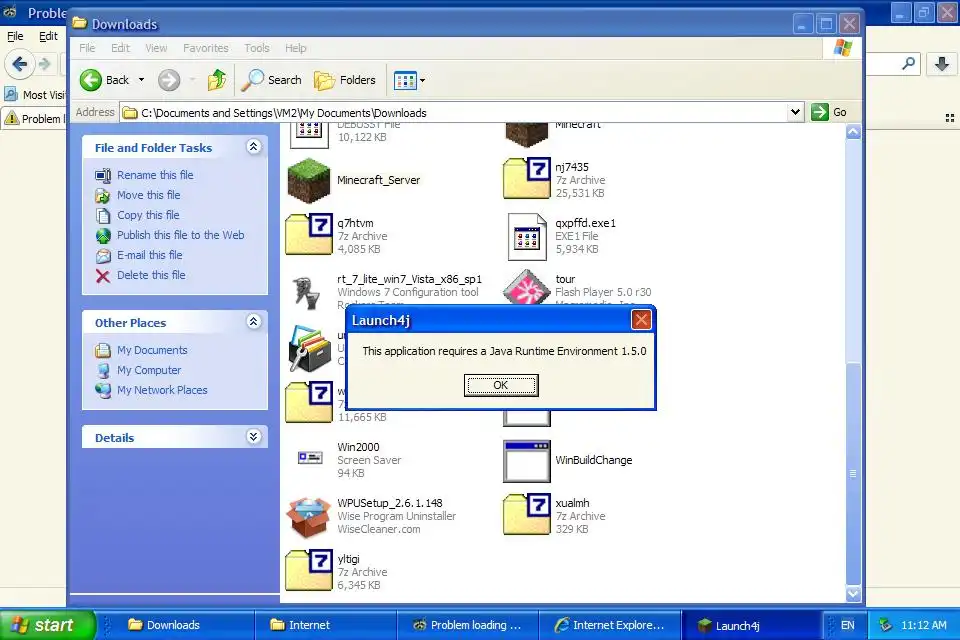Open the Help menu
Image resolution: width=960 pixels, height=640 pixels.
pyautogui.click(x=296, y=48)
